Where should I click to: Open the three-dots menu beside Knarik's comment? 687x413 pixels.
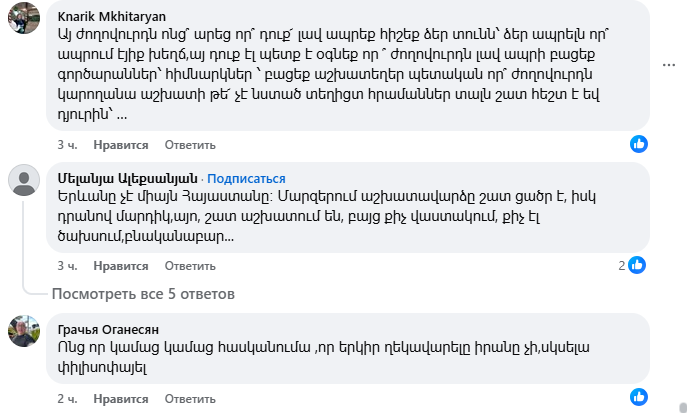670,66
